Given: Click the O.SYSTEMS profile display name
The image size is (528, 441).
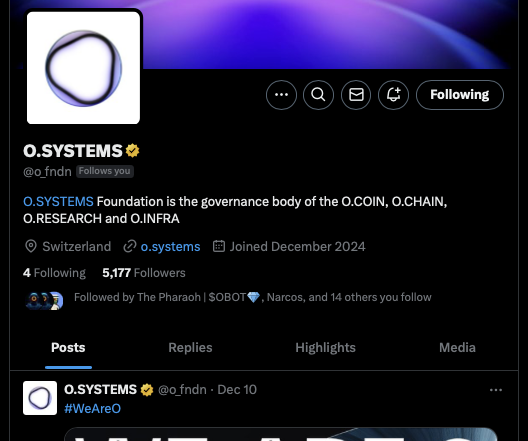Looking at the screenshot, I should click(73, 150).
